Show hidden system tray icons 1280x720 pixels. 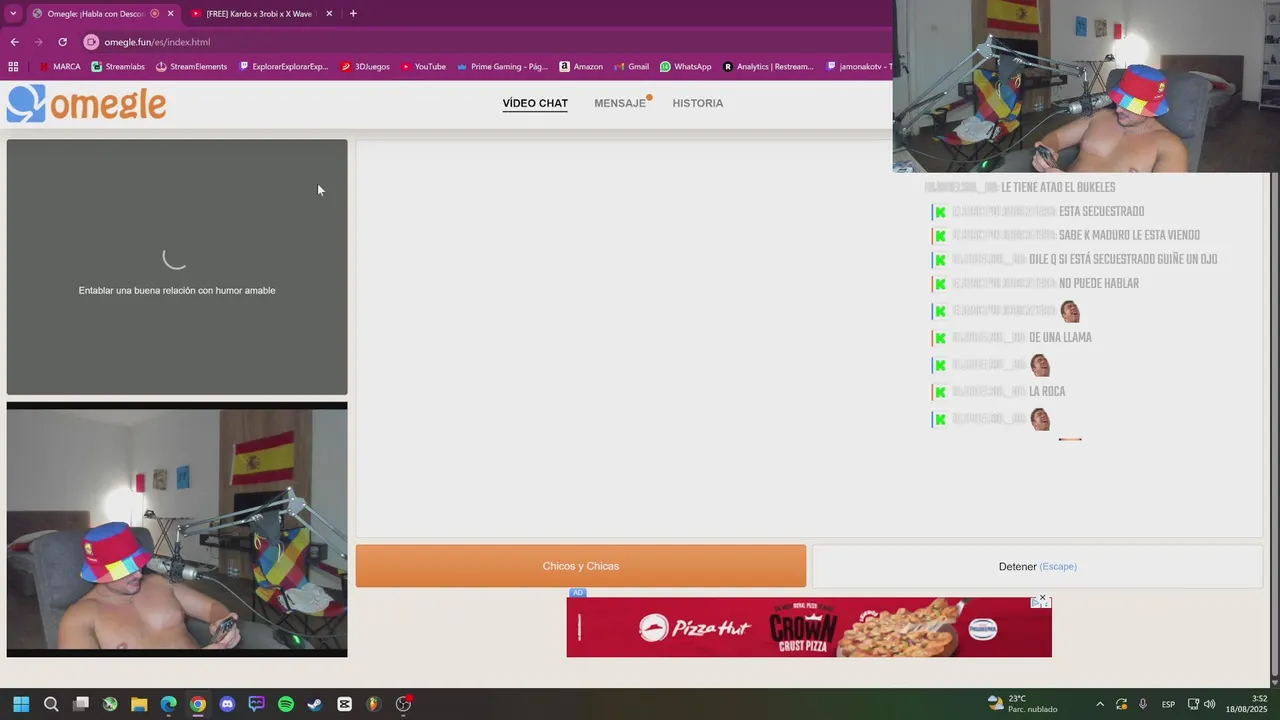pos(1100,704)
